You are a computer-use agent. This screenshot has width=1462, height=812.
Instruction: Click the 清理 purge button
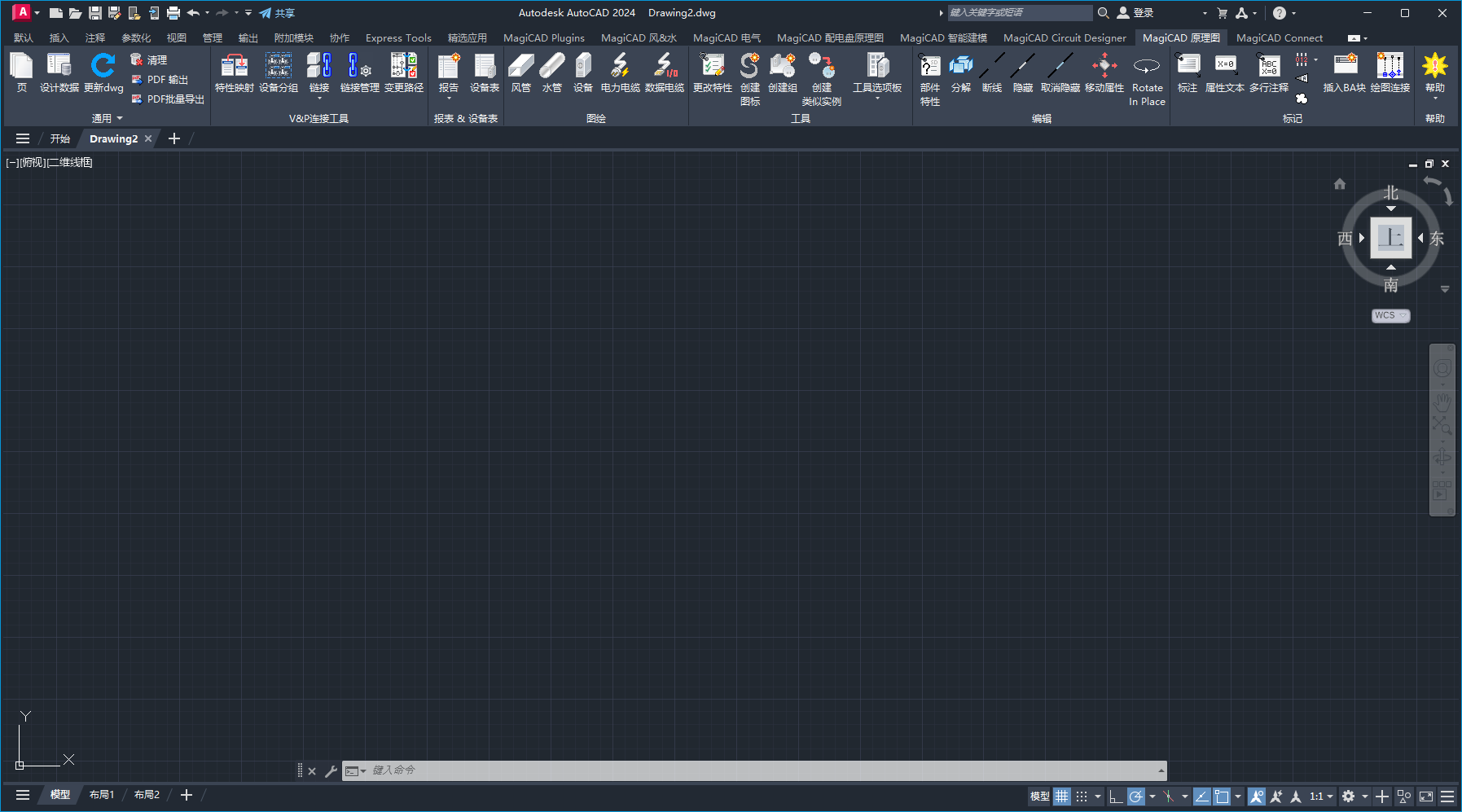pyautogui.click(x=149, y=59)
